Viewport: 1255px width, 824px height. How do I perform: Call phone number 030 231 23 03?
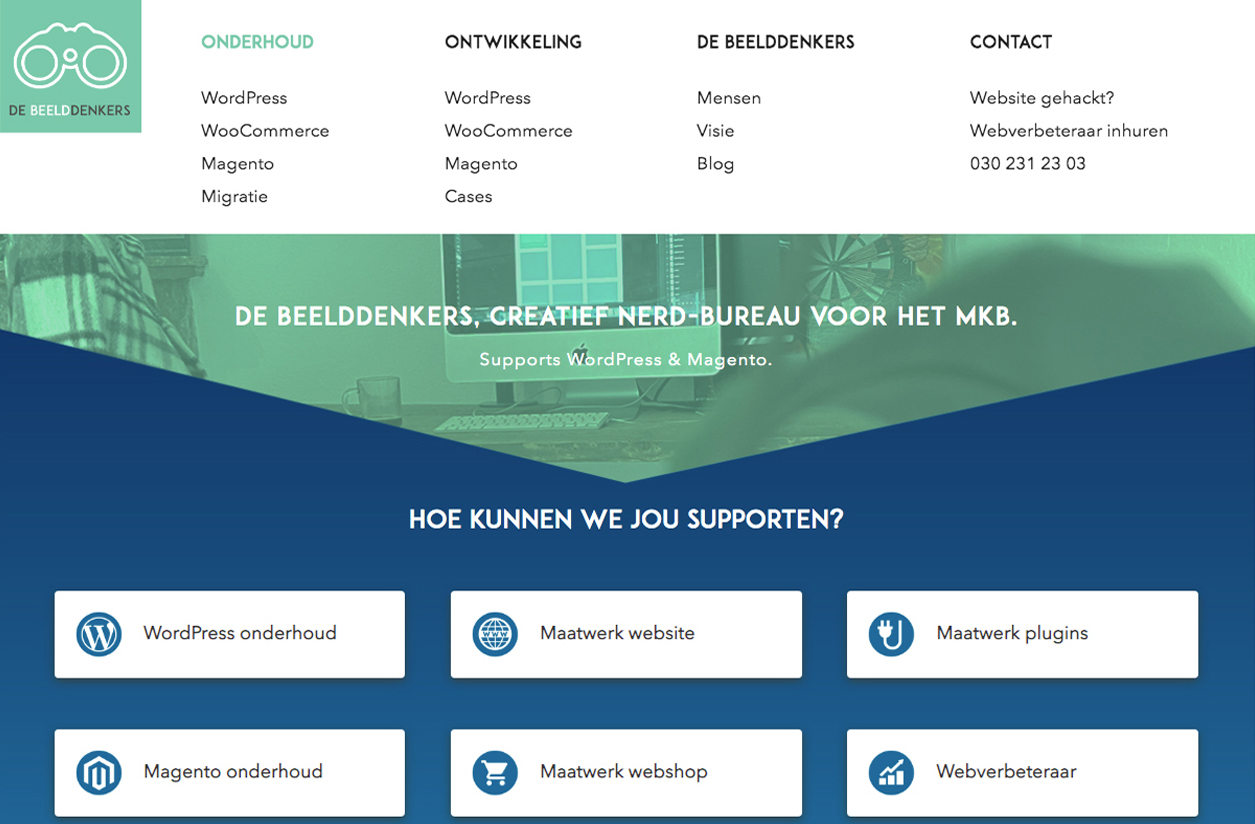[1027, 163]
